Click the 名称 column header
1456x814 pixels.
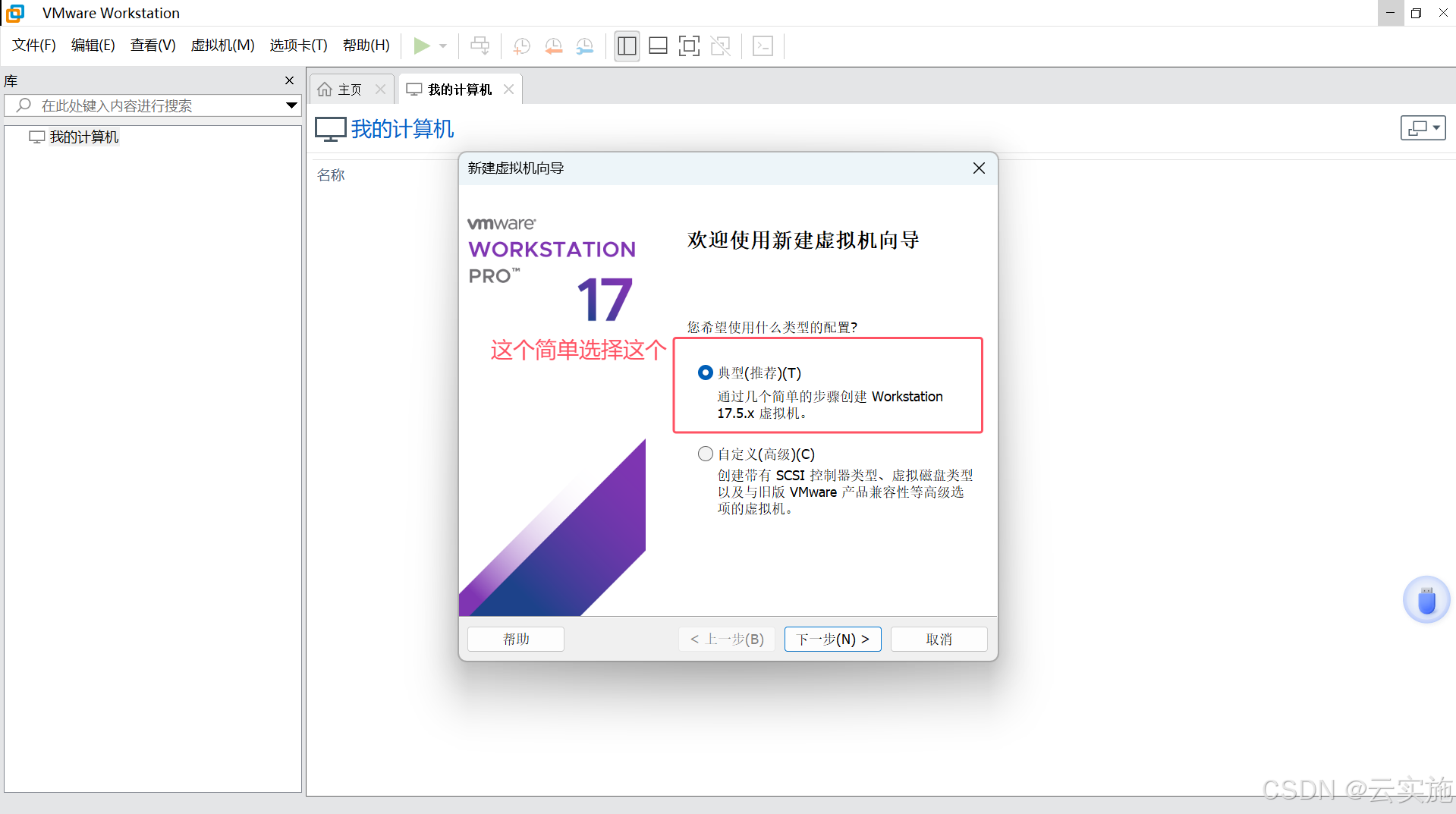(331, 175)
